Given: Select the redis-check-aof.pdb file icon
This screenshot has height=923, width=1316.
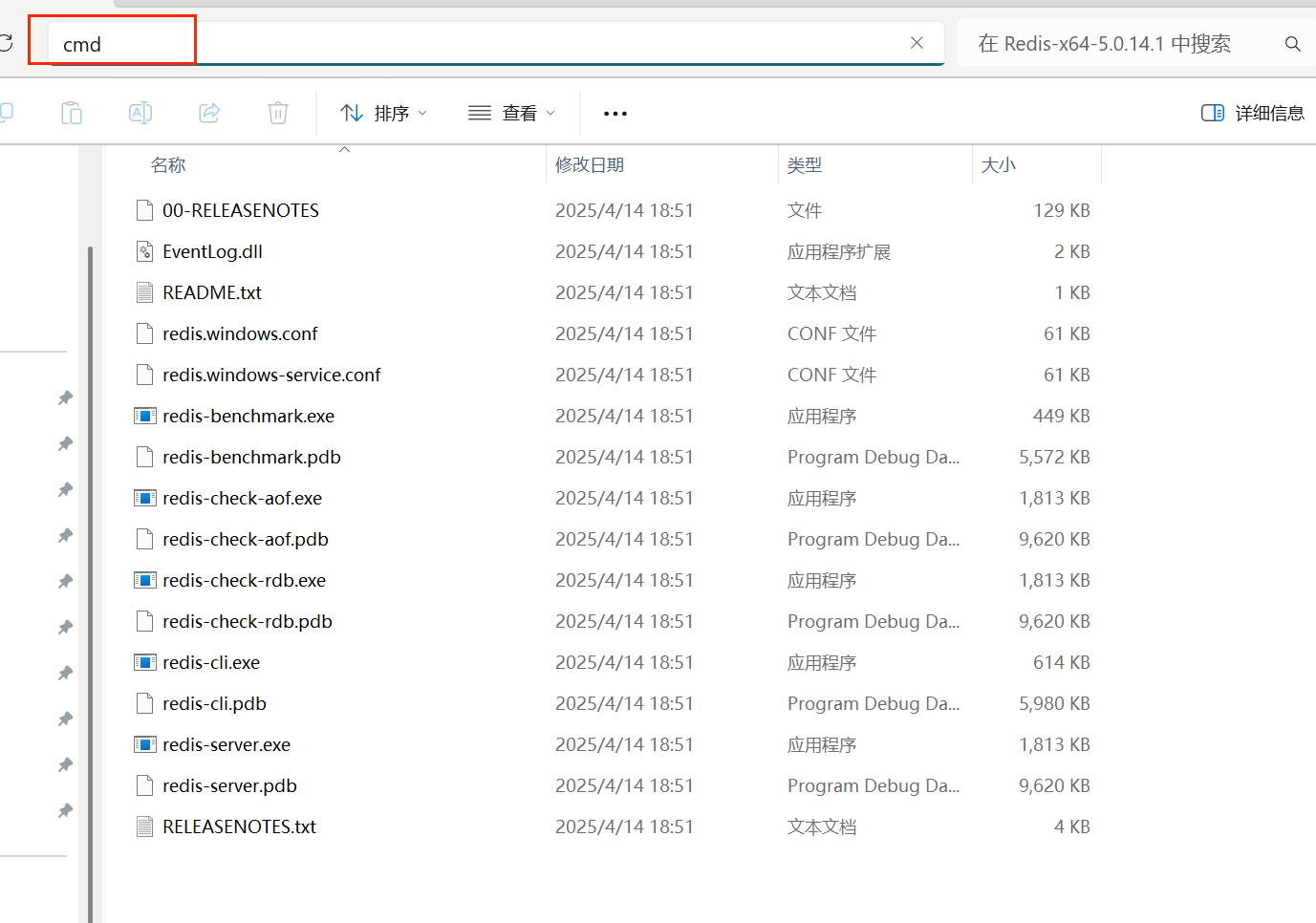Looking at the screenshot, I should [144, 539].
